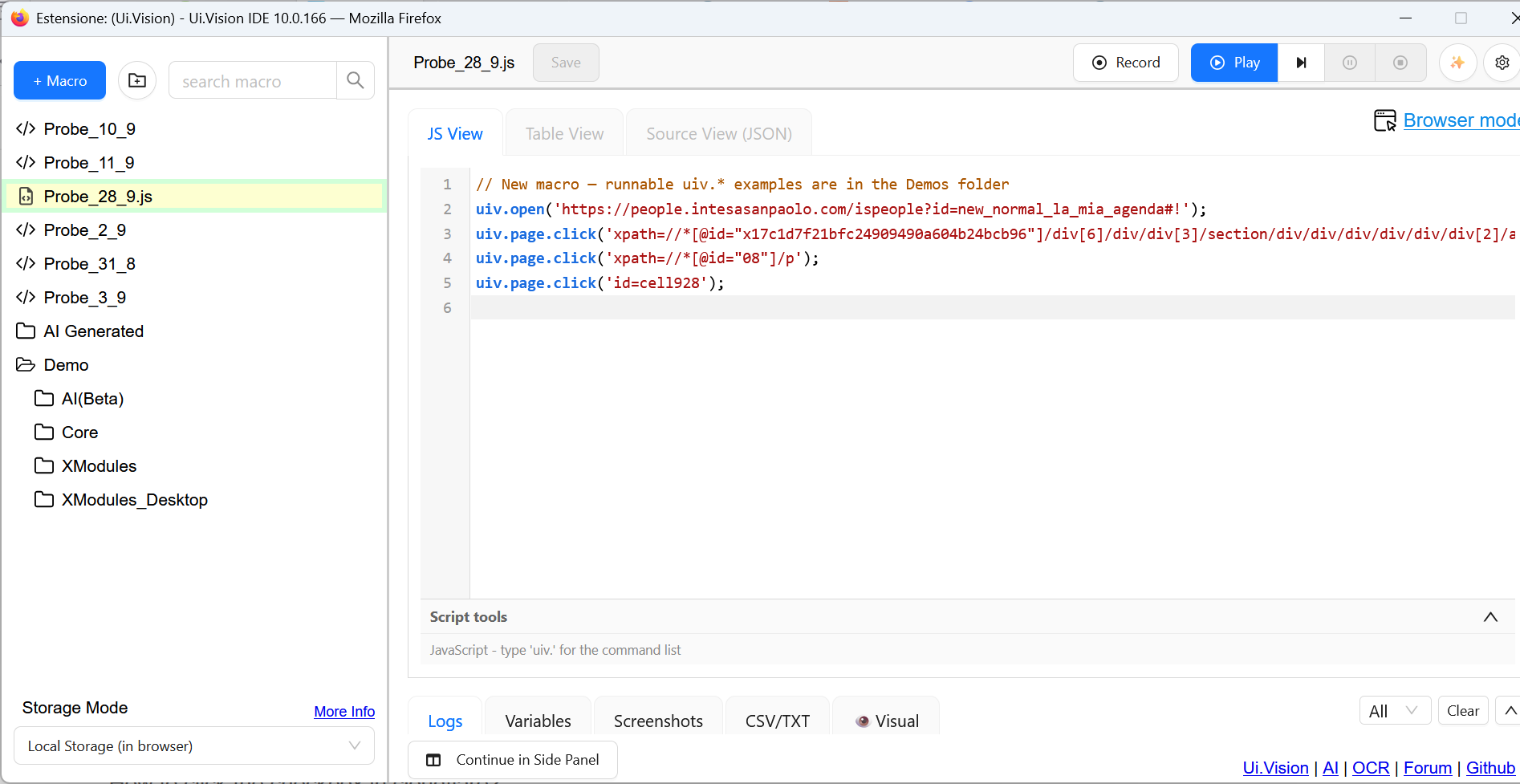1520x784 pixels.
Task: Expand the XModules folder
Action: (x=100, y=466)
